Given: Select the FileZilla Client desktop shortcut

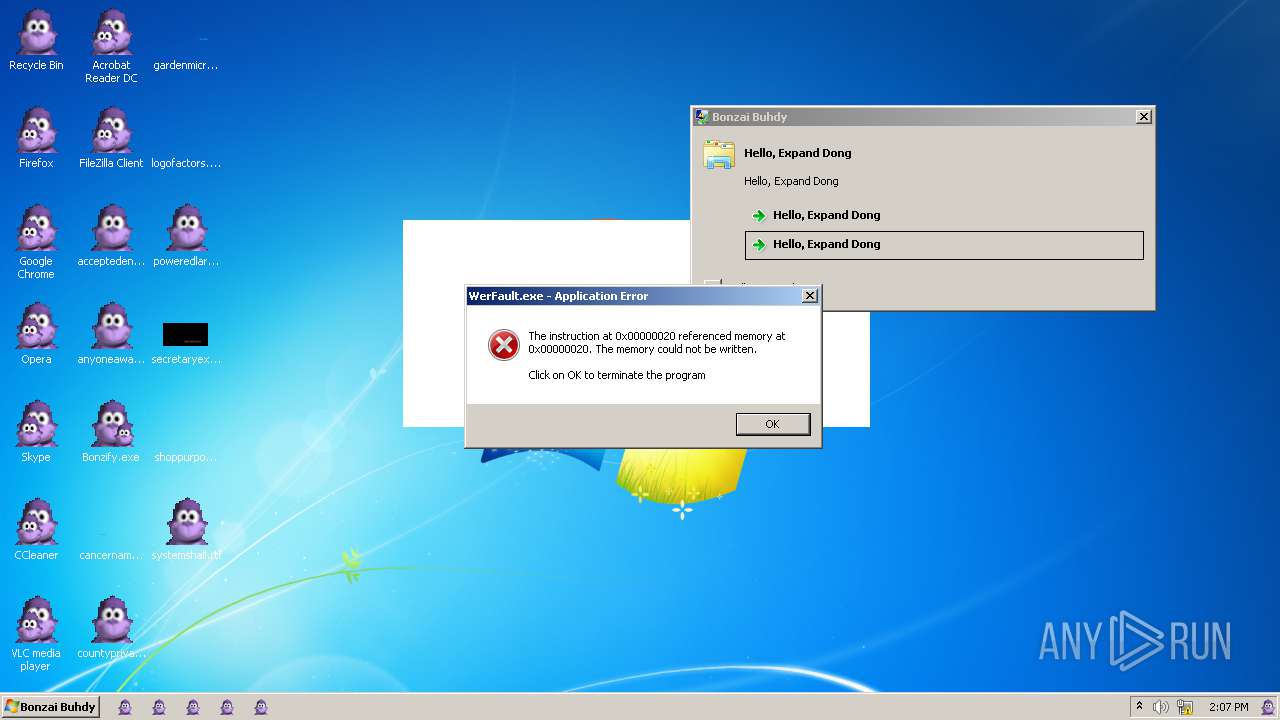Looking at the screenshot, I should pyautogui.click(x=111, y=138).
